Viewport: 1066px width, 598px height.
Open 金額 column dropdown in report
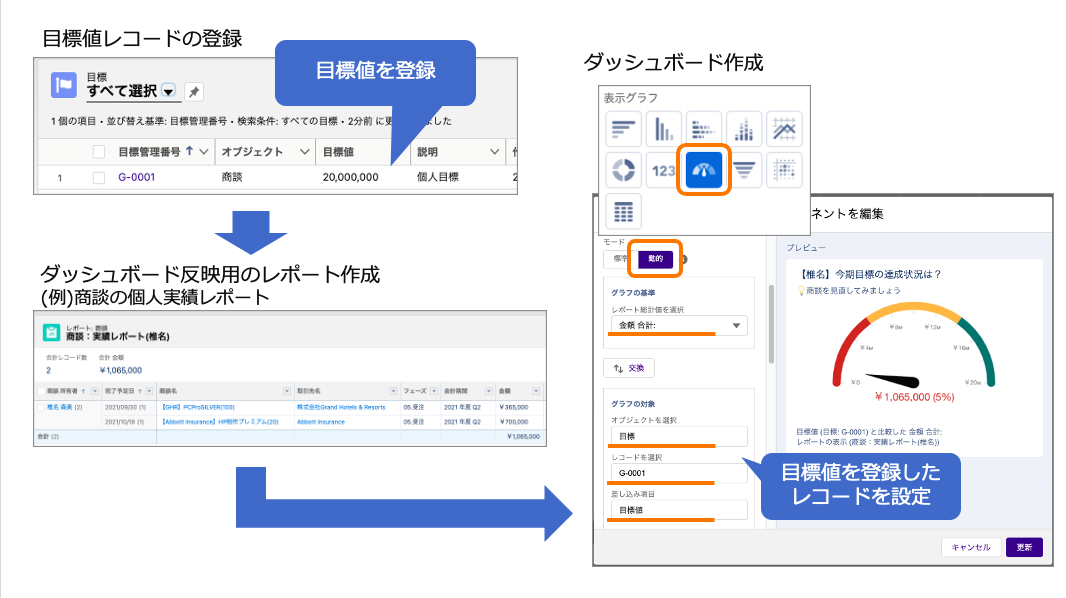point(536,391)
